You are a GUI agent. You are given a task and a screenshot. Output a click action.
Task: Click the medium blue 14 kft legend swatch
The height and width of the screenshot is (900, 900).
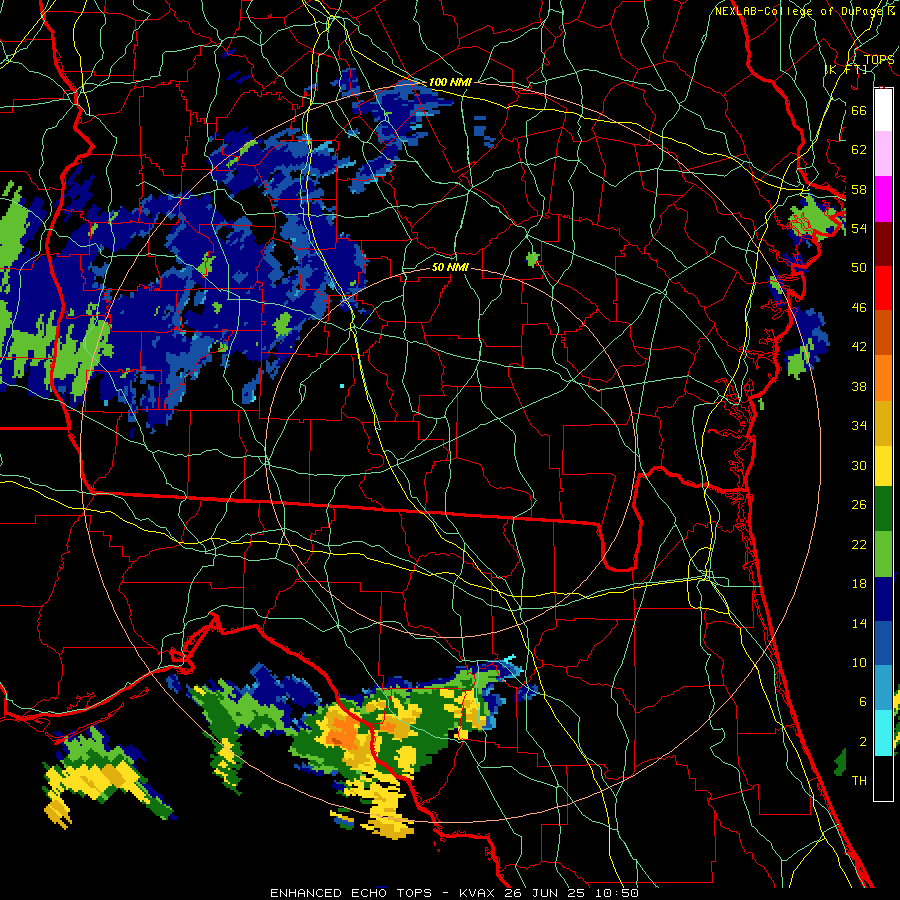[883, 643]
